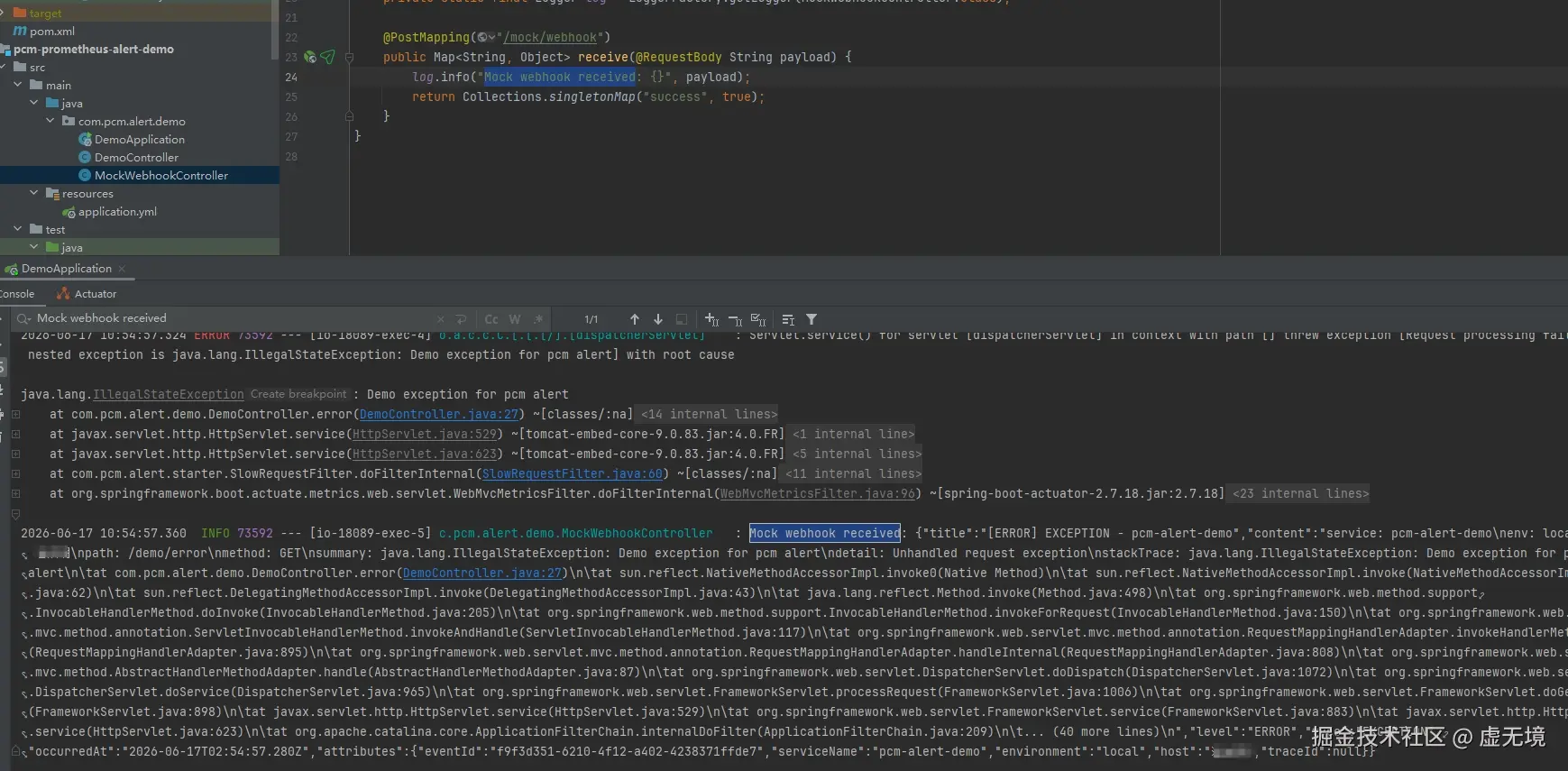Collapse the main folder
The height and width of the screenshot is (771, 1568).
pos(18,85)
